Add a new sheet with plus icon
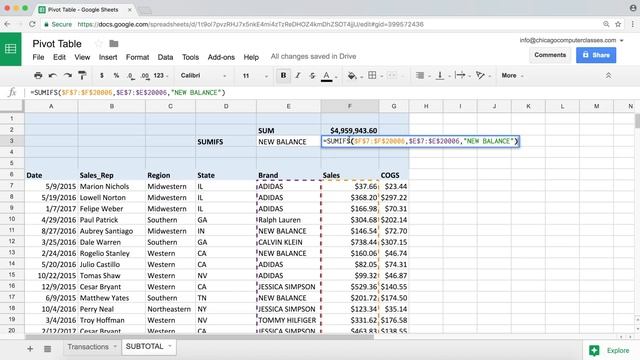 pos(30,349)
